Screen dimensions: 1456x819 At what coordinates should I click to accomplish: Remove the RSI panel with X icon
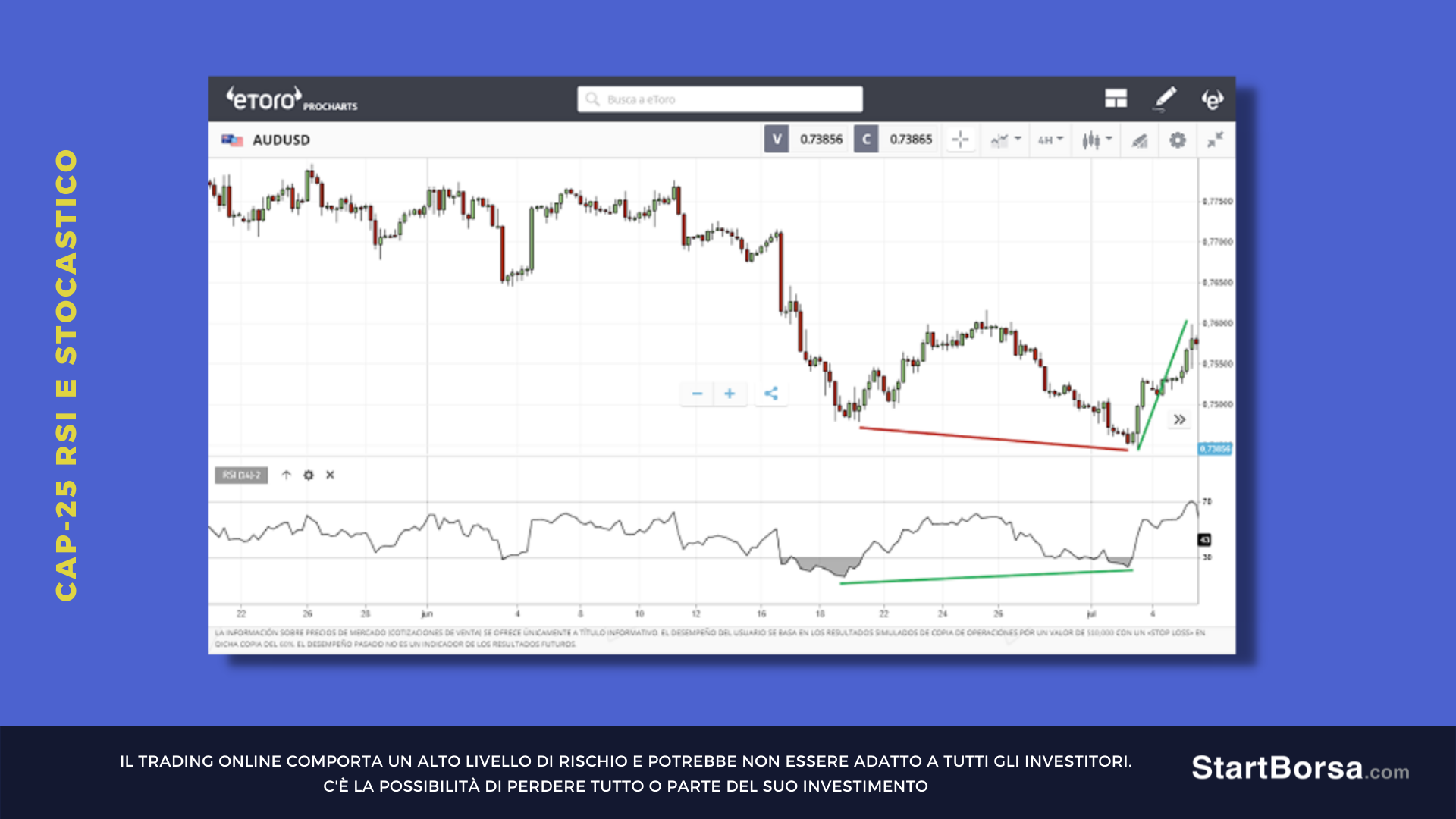pos(330,475)
